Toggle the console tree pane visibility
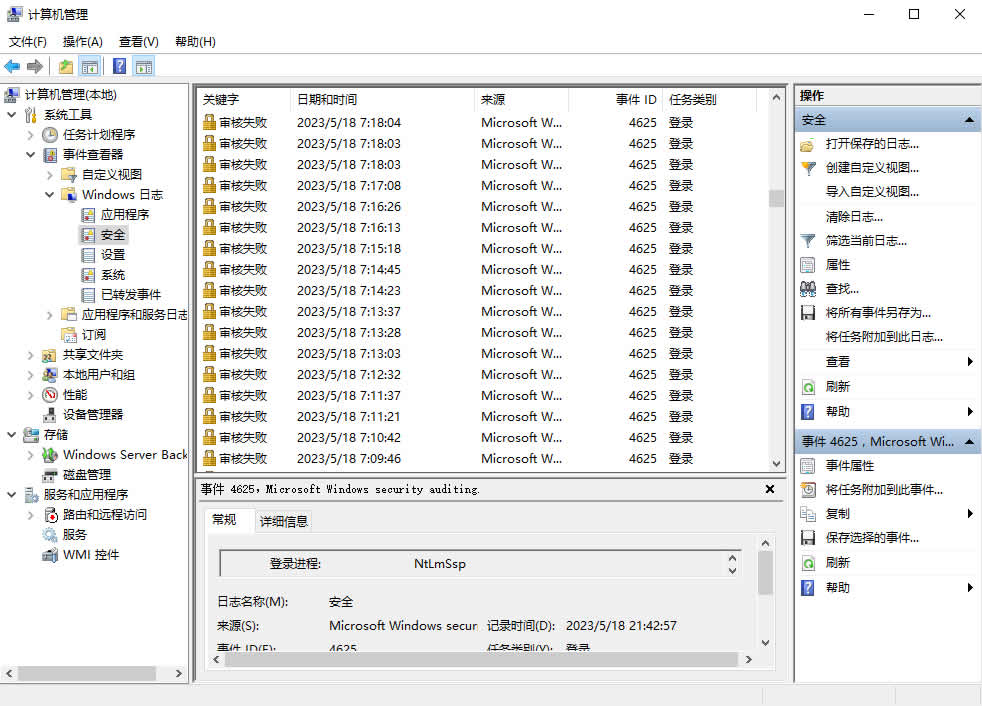The height and width of the screenshot is (706, 982). coord(90,66)
